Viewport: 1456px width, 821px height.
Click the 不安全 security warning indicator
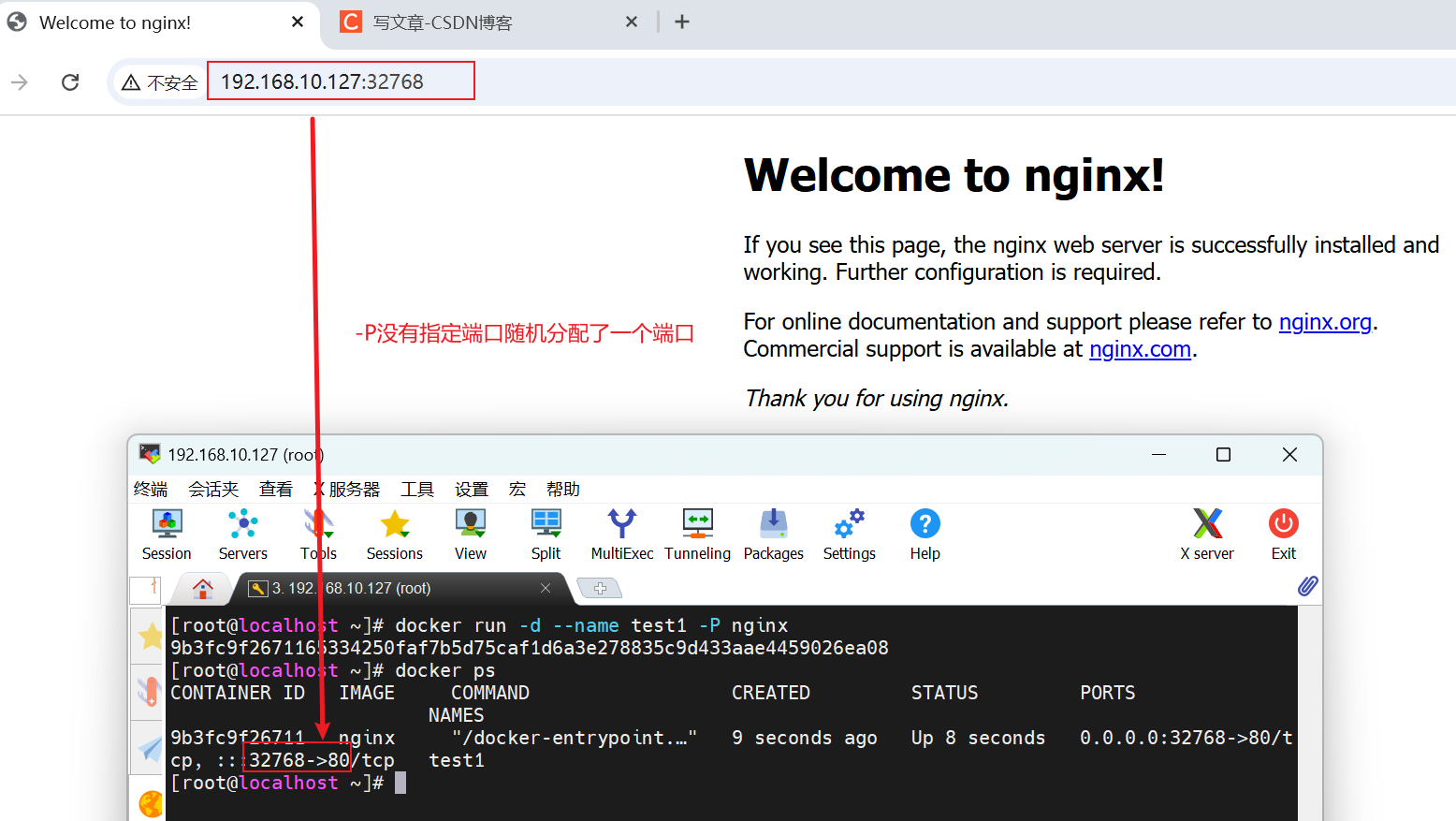pos(160,82)
